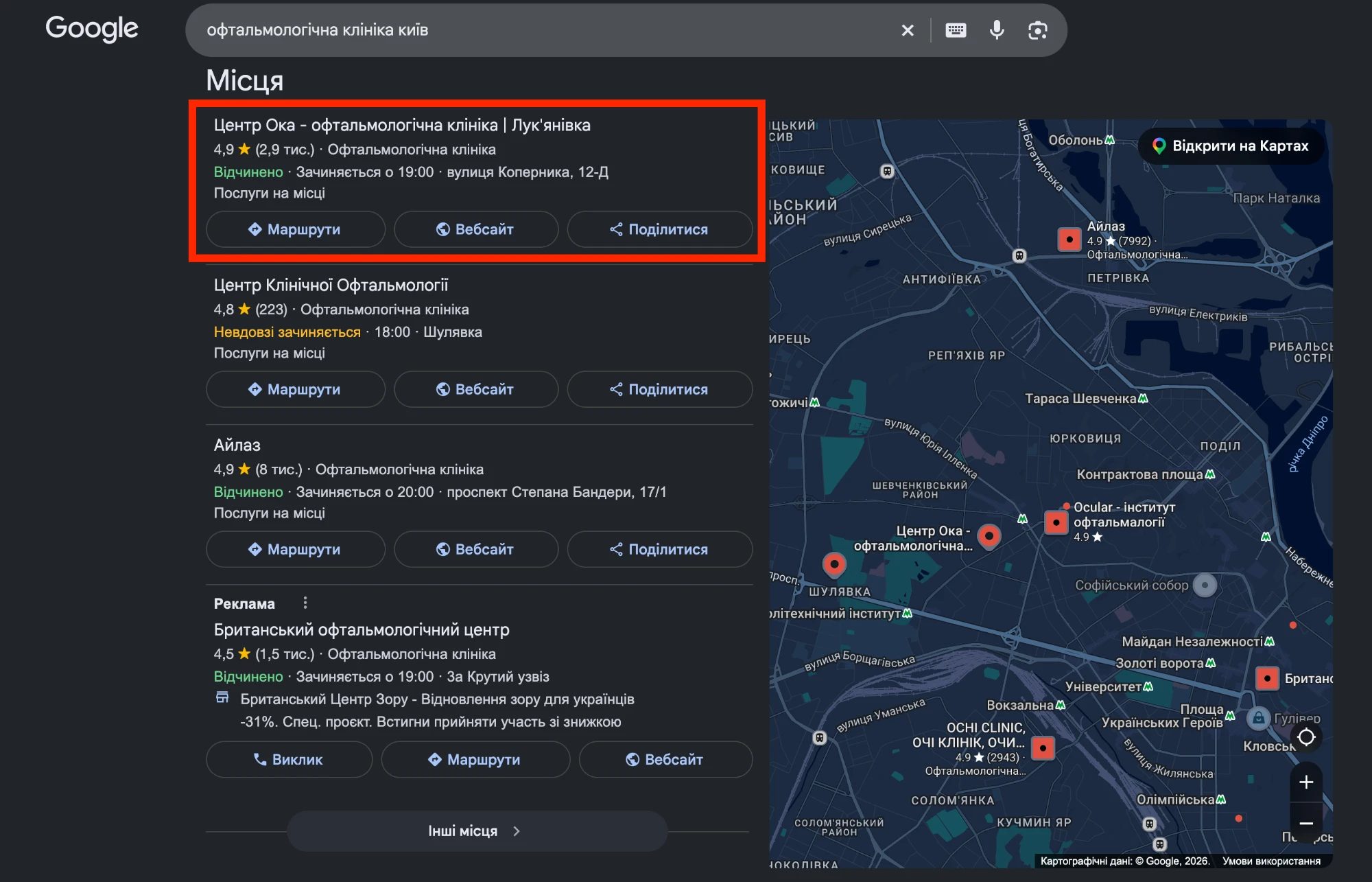Image resolution: width=1372 pixels, height=882 pixels.
Task: Zoom in the map with plus button
Action: (1306, 782)
